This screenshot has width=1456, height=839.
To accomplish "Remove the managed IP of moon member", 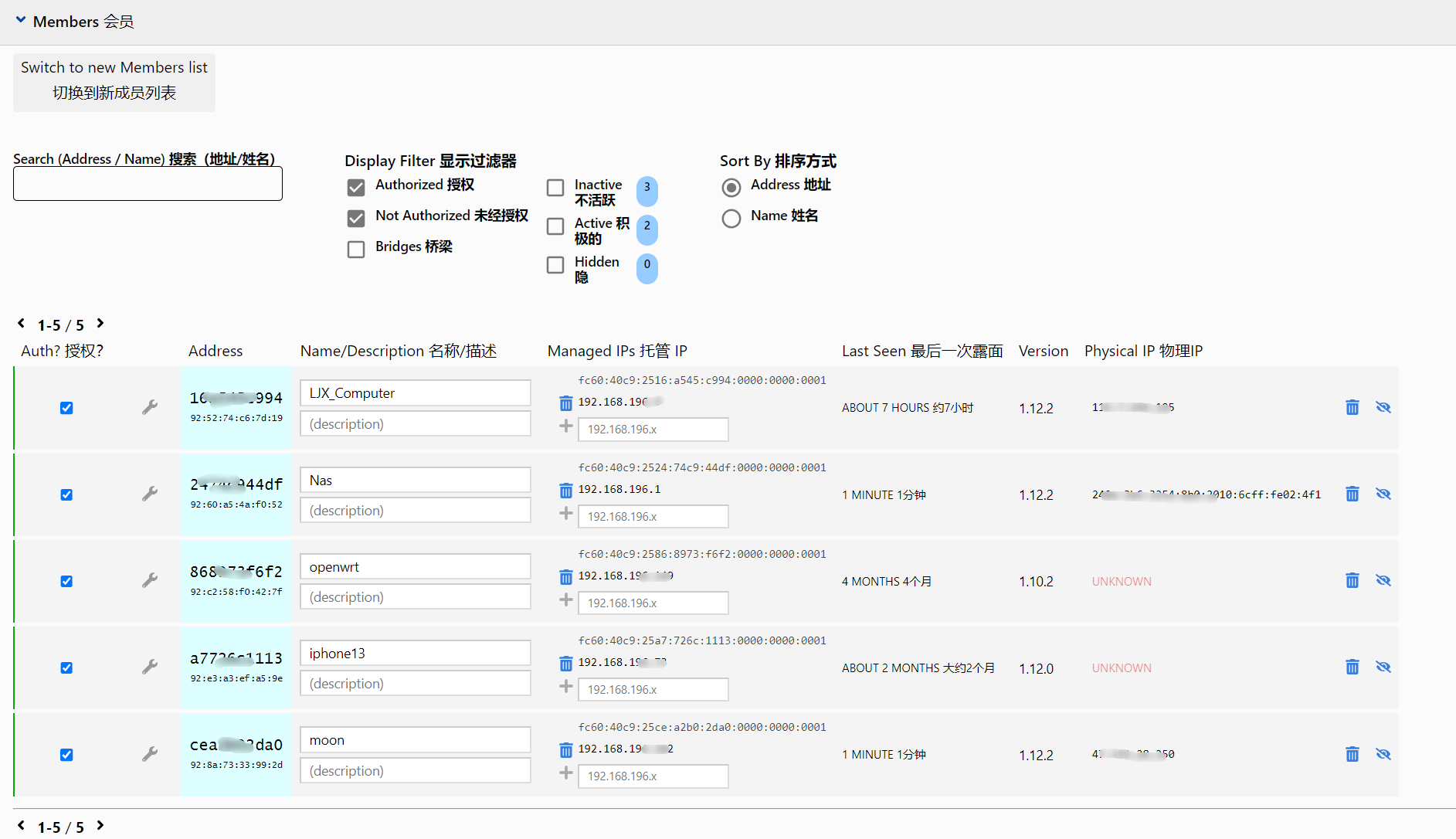I will 566,750.
